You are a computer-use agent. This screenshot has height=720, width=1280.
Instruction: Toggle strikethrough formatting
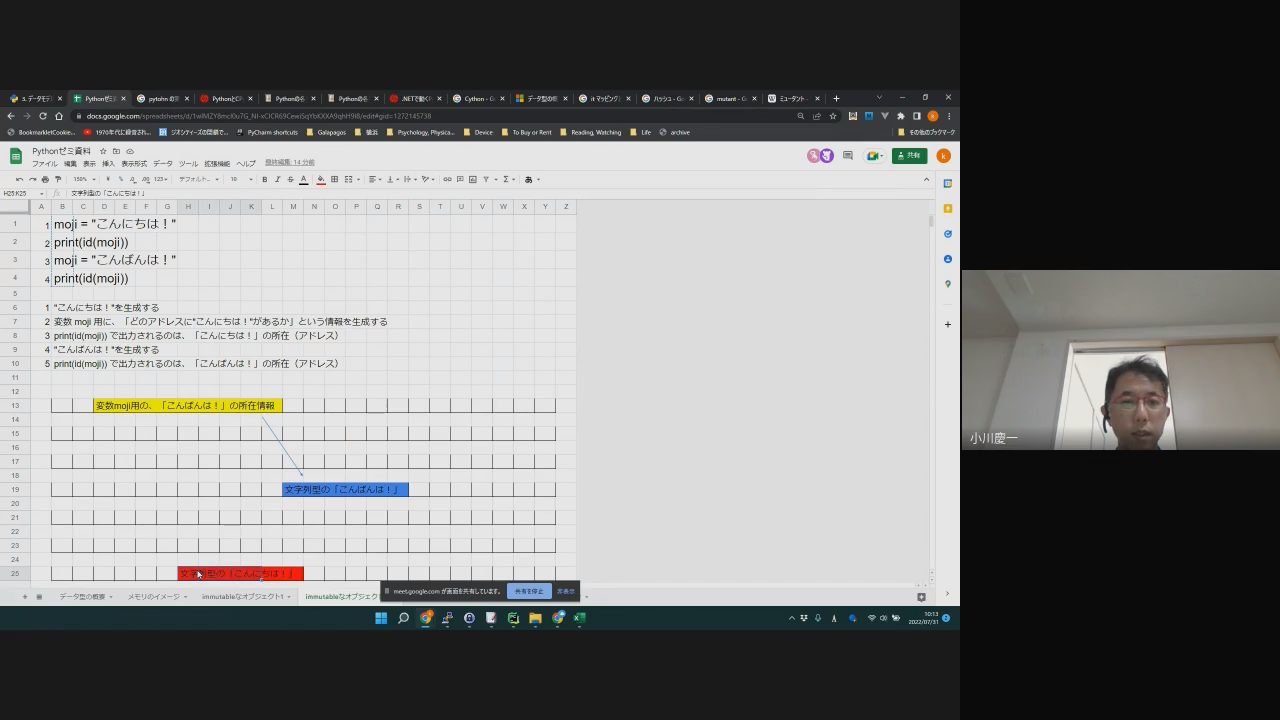290,180
